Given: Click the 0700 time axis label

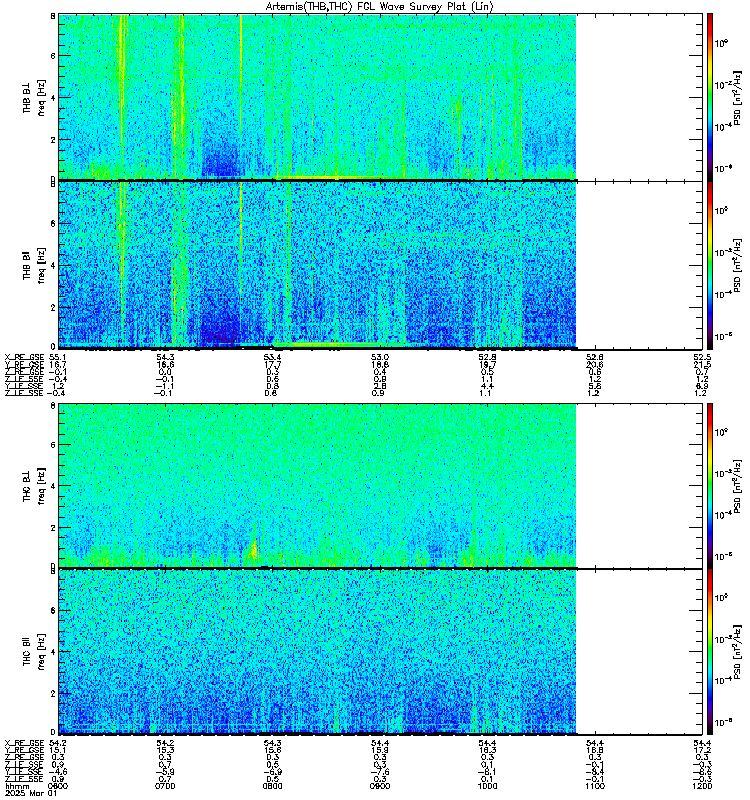Looking at the screenshot, I should [165, 786].
